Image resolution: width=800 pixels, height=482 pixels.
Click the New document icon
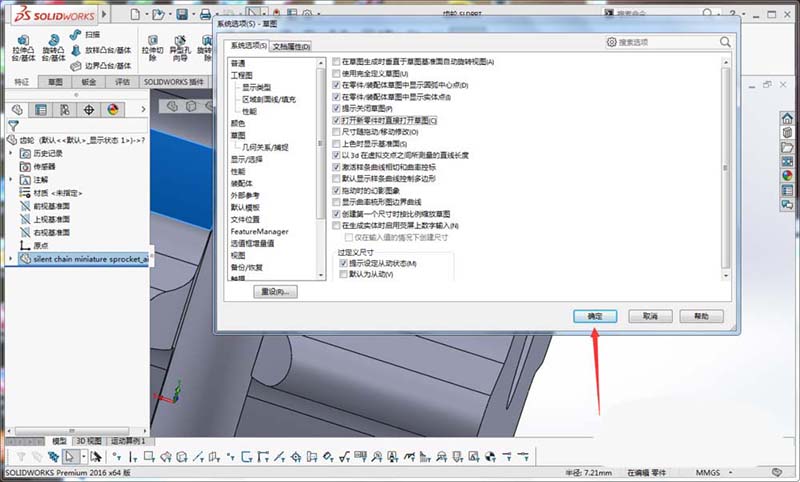135,14
